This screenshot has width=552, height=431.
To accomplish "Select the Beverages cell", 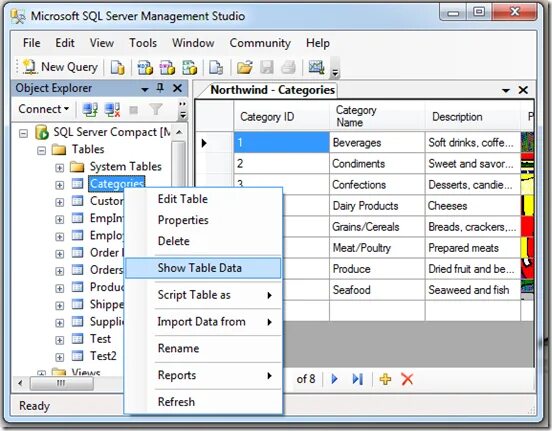I will point(377,143).
